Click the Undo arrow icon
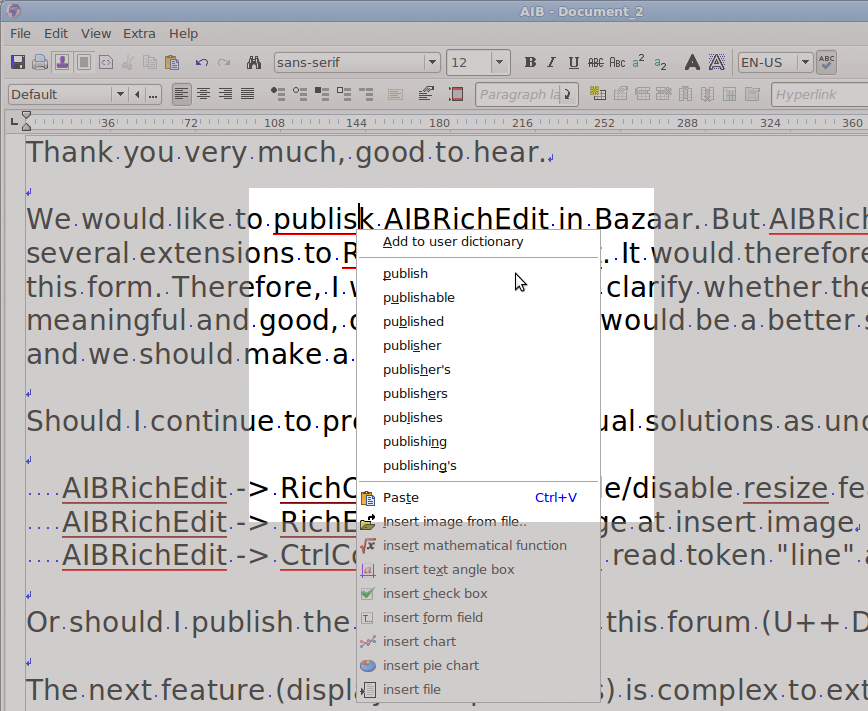The image size is (868, 711). tap(201, 62)
